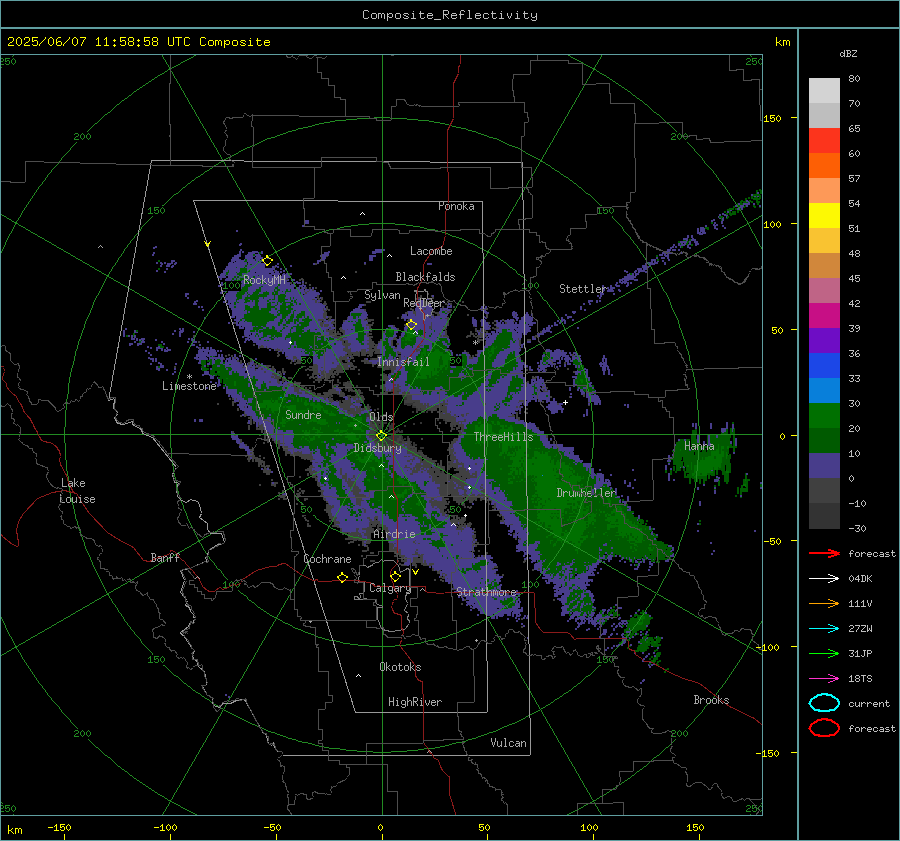
Task: Click the Composite_Reflectivity title
Action: (x=450, y=15)
